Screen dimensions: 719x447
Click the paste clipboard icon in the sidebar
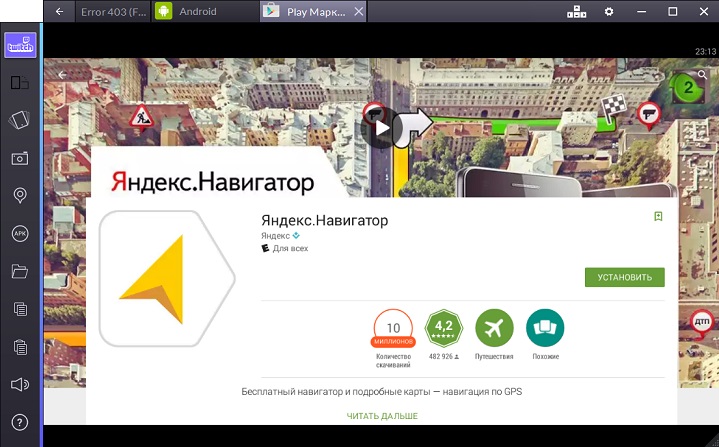(x=20, y=347)
